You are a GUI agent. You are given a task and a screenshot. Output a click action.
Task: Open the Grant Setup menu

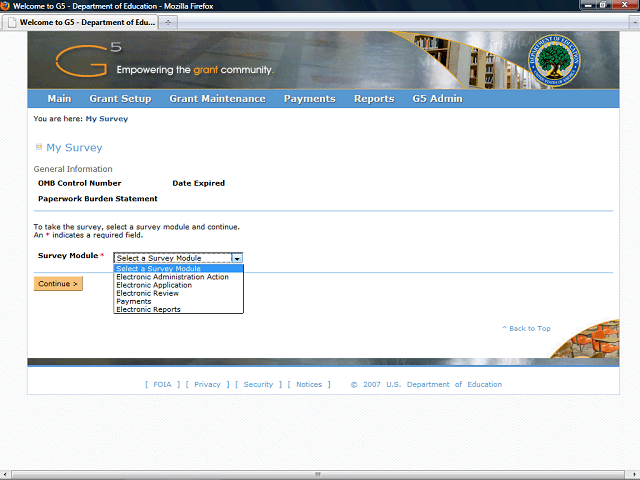[x=120, y=99]
